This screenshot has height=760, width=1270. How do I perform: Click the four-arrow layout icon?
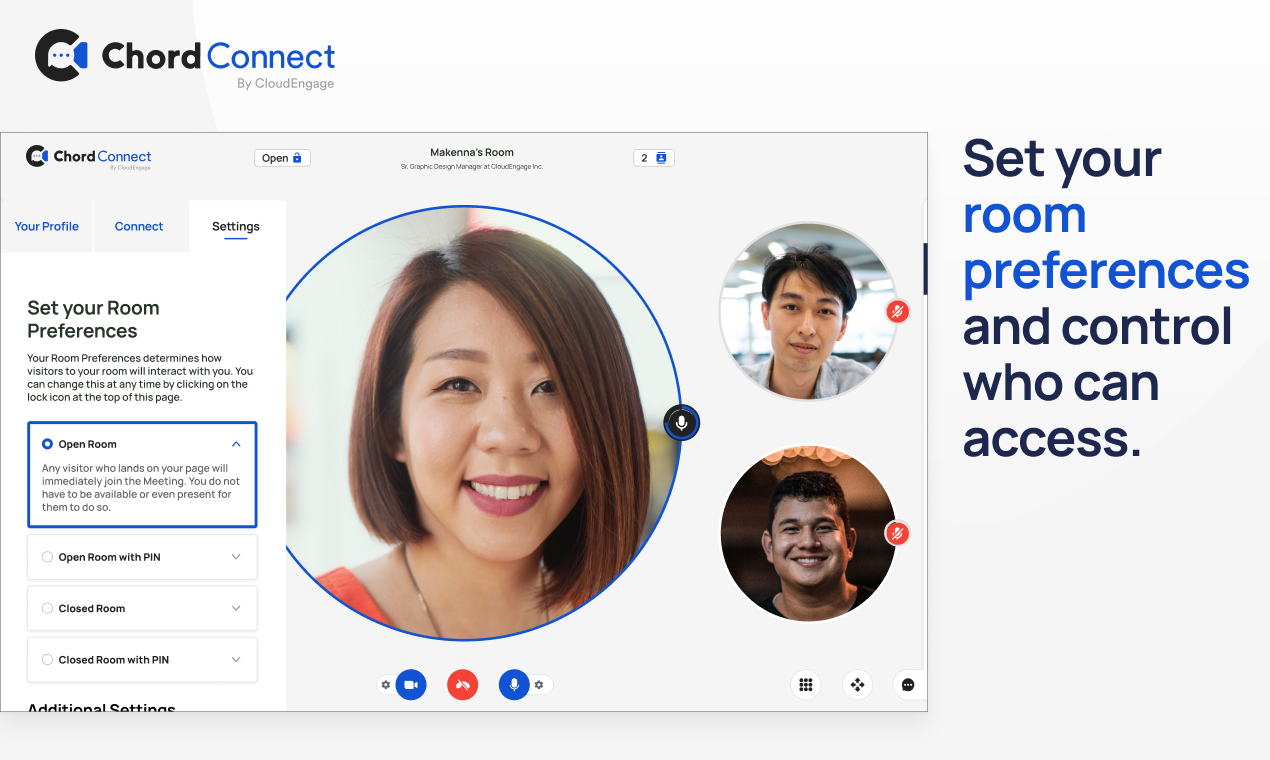(x=857, y=685)
